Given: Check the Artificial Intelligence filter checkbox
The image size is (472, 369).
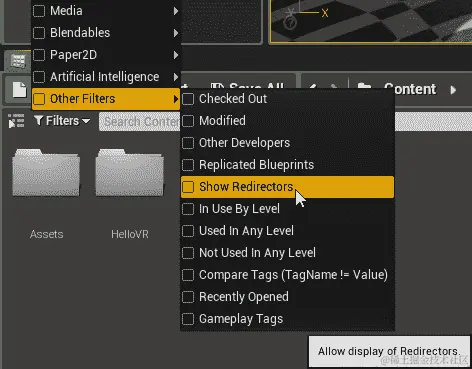Looking at the screenshot, I should point(39,77).
